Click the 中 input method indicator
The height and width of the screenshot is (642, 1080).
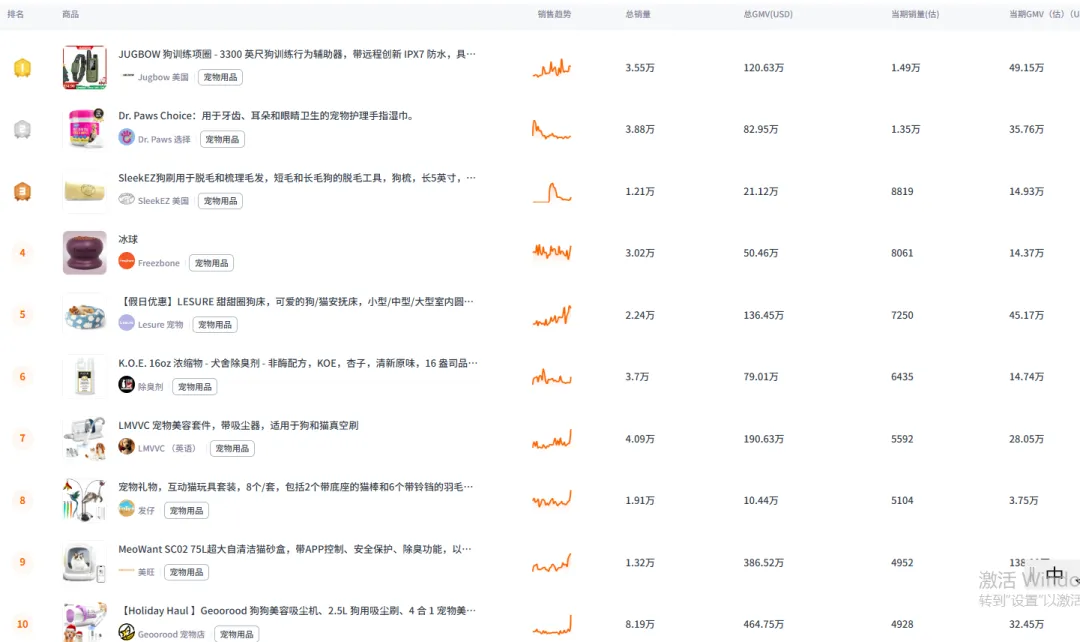1055,574
